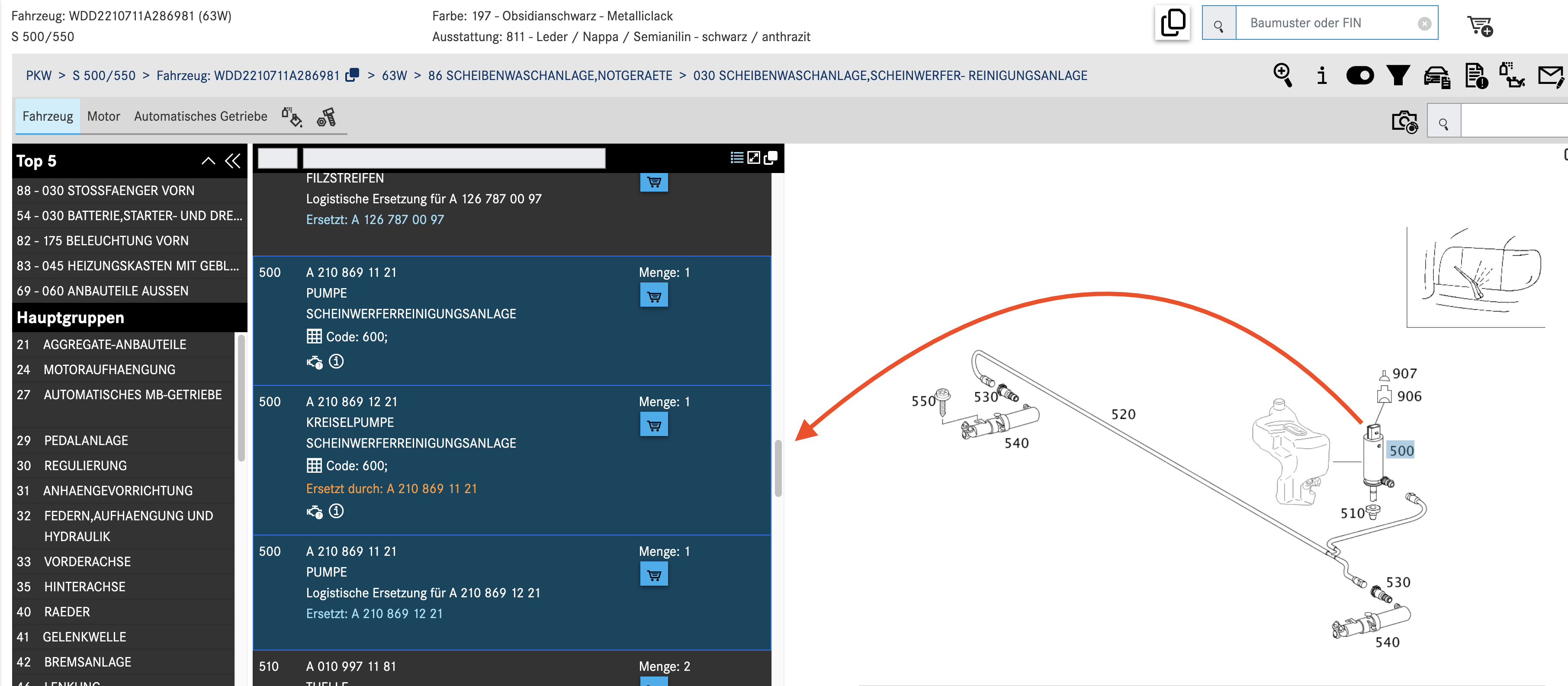
Task: Click the oil can fluids icon
Action: point(1512,76)
